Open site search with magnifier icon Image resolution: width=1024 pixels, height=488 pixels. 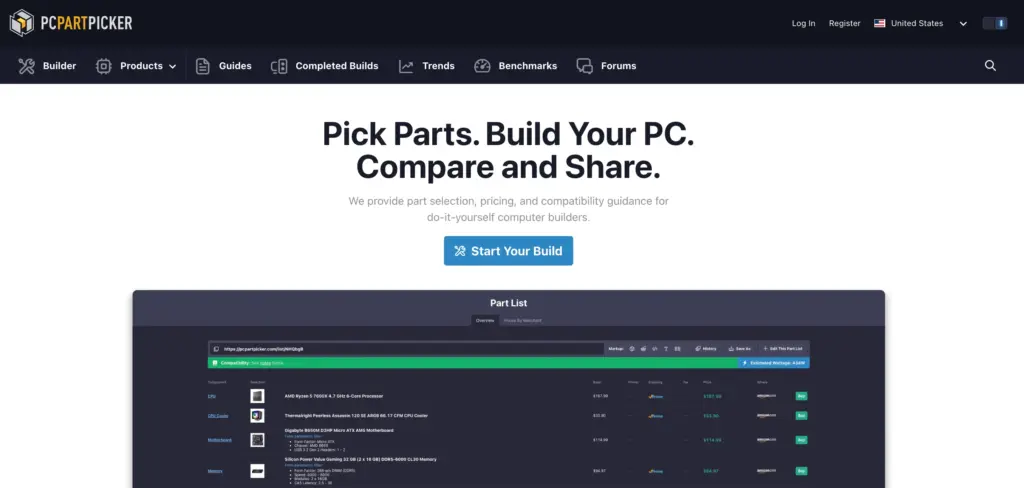(x=990, y=65)
